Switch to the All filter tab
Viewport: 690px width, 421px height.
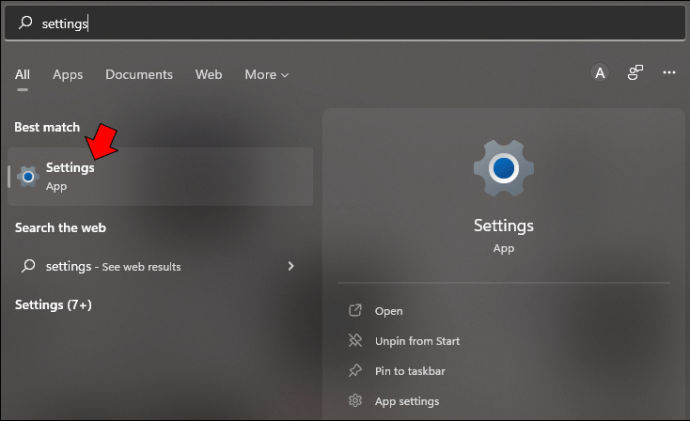point(22,74)
